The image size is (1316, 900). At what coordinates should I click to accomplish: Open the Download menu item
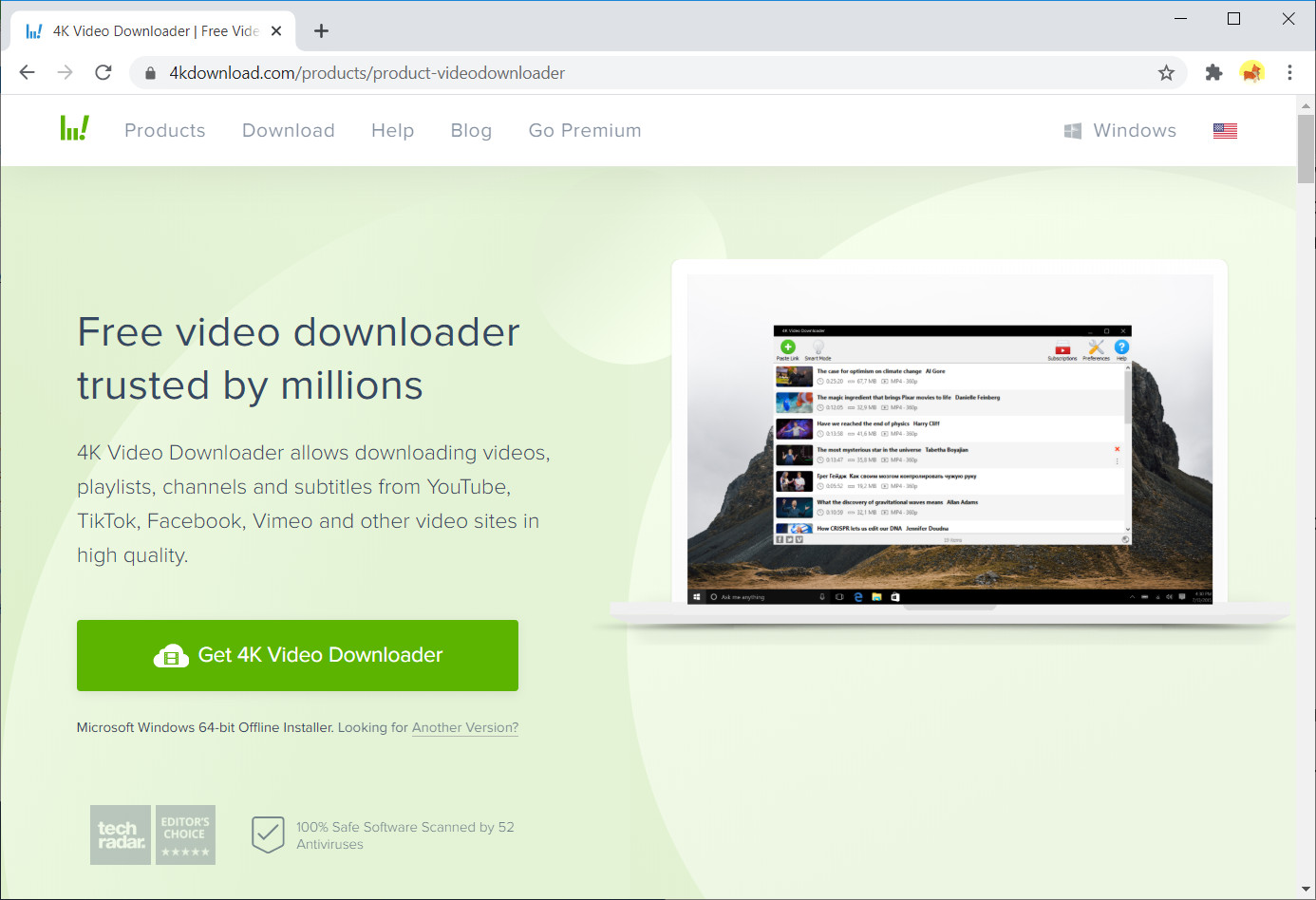(289, 131)
